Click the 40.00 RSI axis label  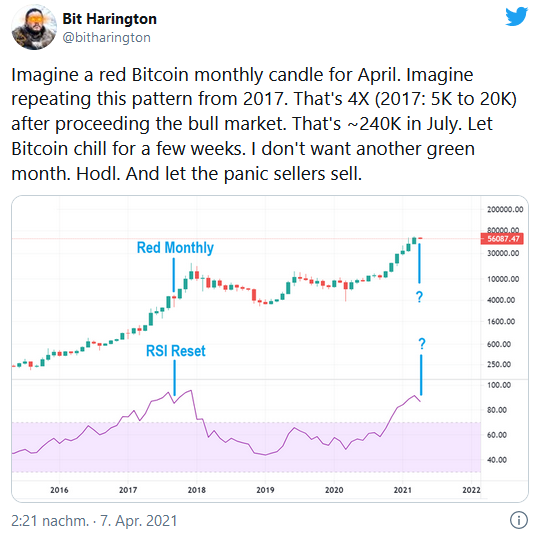[x=496, y=459]
